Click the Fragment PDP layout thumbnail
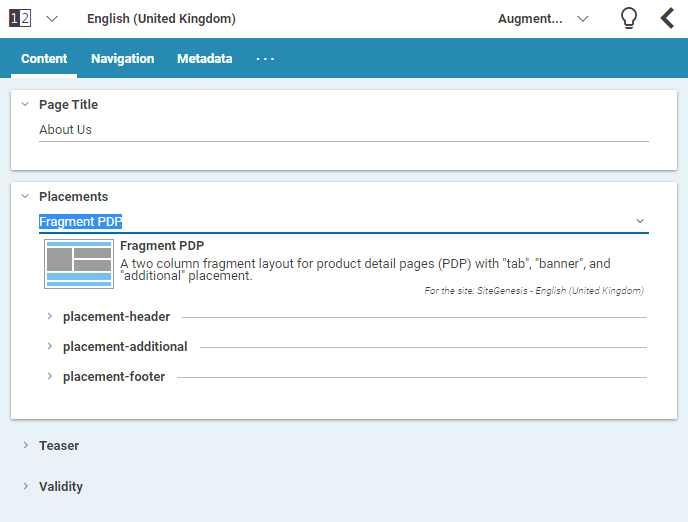688x522 pixels. click(78, 264)
